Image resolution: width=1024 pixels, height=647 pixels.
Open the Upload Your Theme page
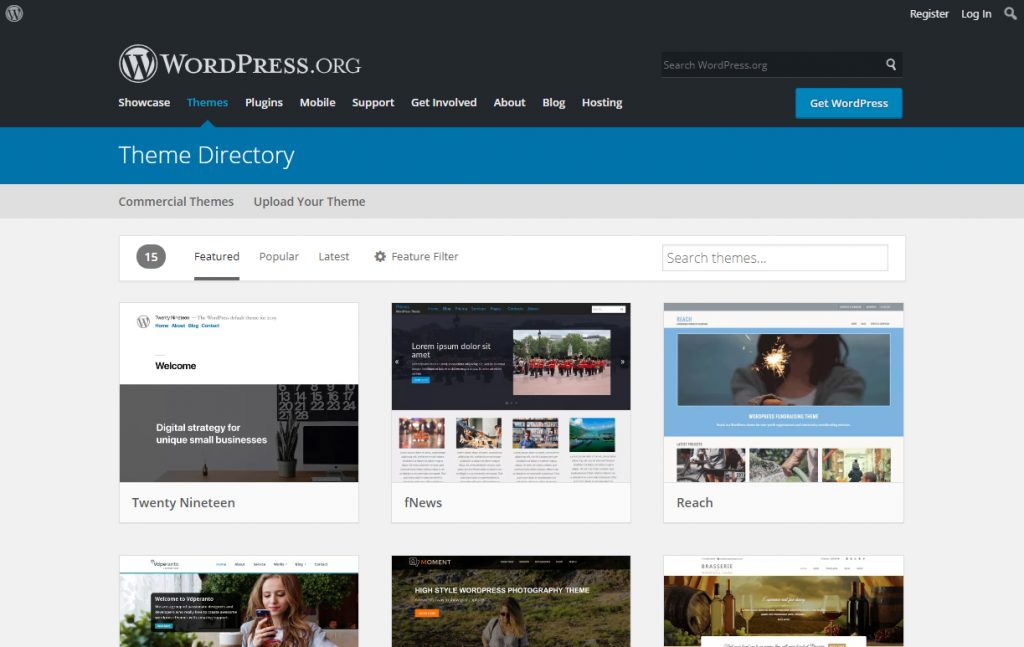click(309, 201)
